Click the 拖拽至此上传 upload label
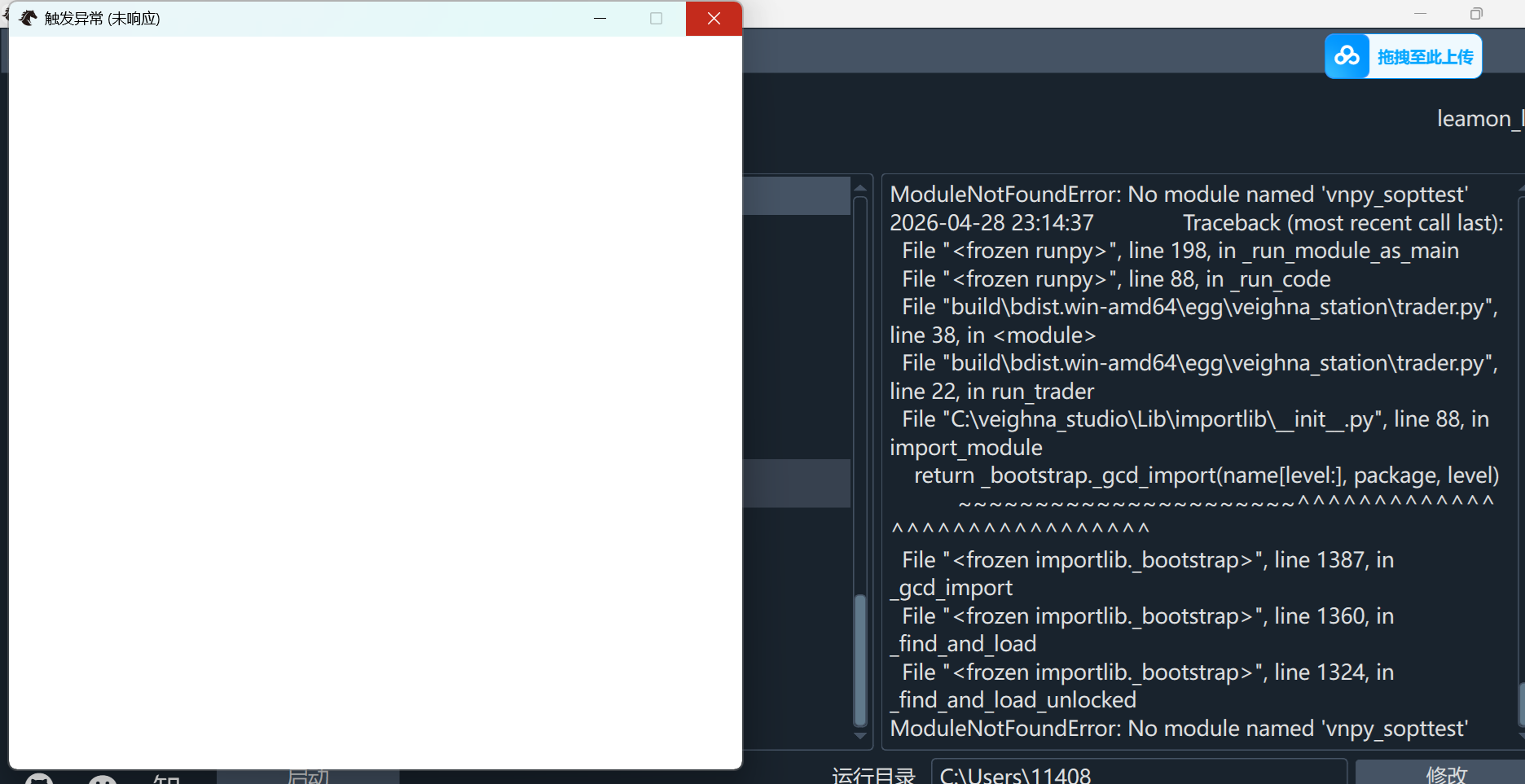Image resolution: width=1525 pixels, height=784 pixels. click(1425, 57)
